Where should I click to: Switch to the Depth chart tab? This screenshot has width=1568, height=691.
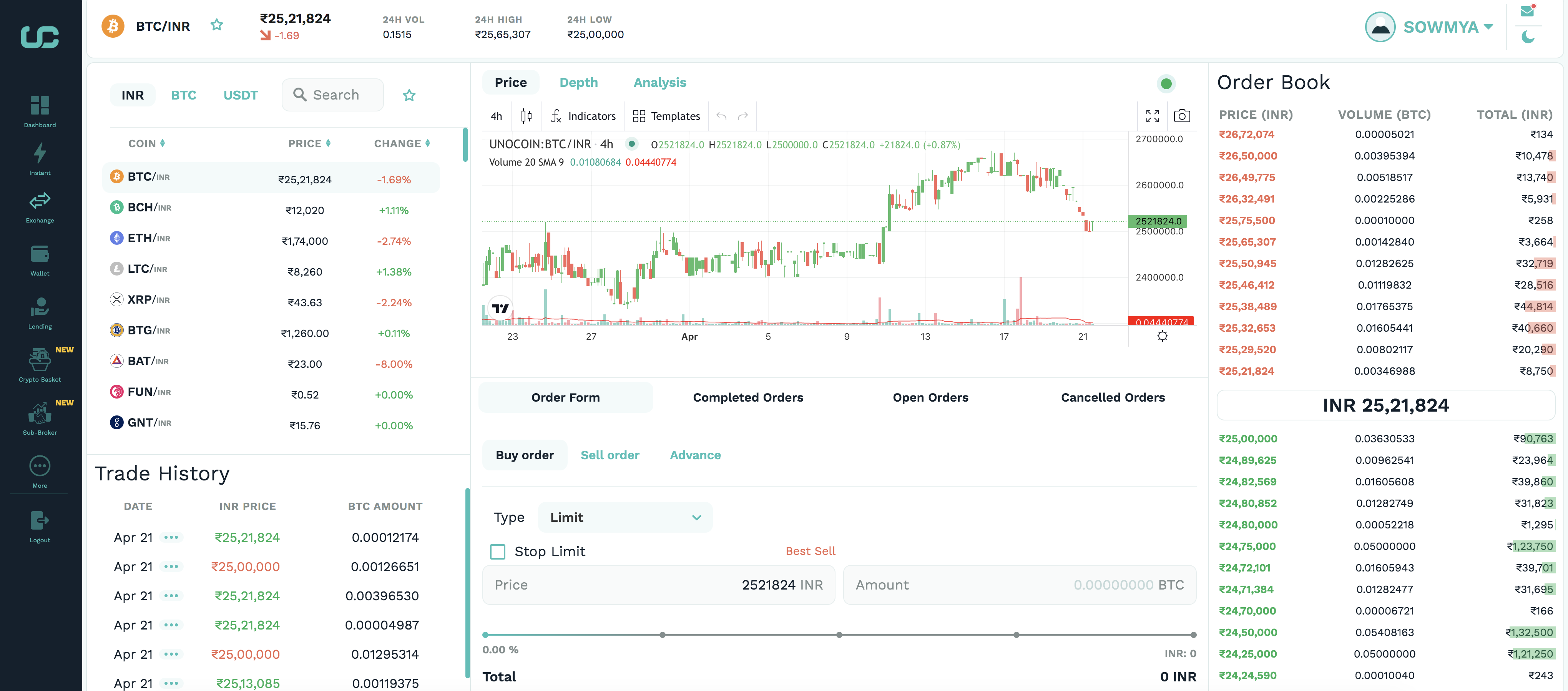tap(579, 82)
